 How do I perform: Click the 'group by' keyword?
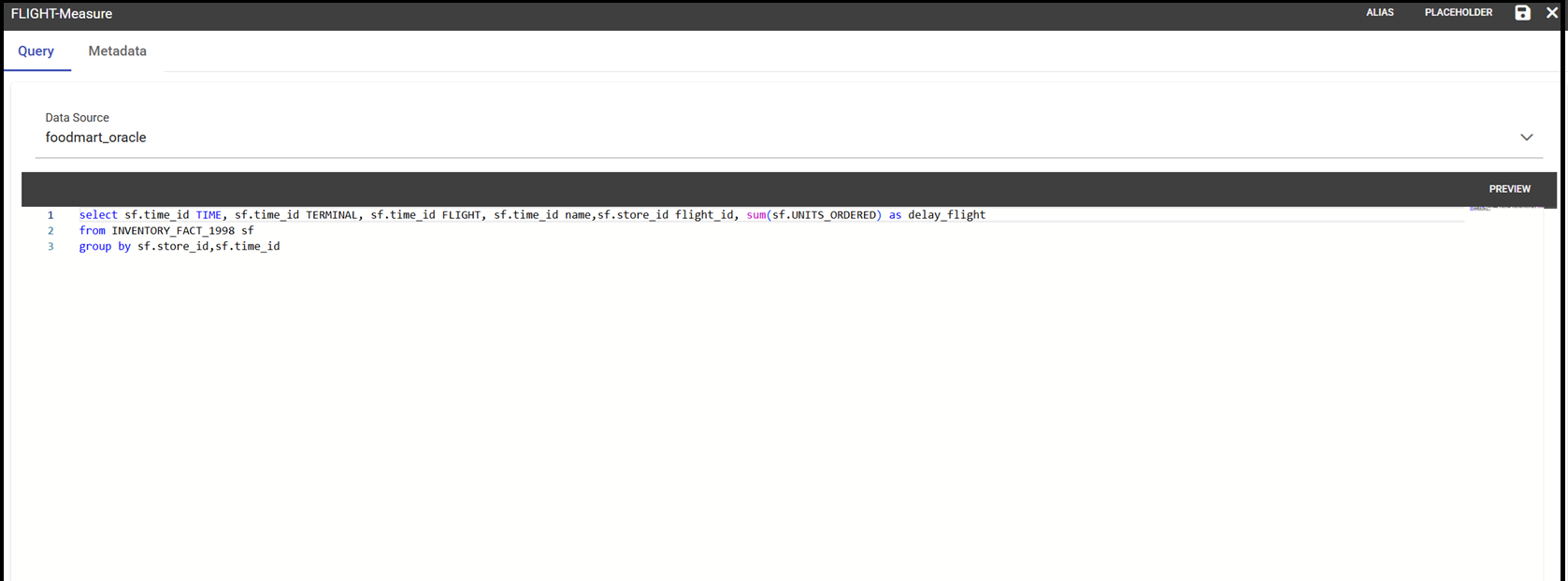105,247
